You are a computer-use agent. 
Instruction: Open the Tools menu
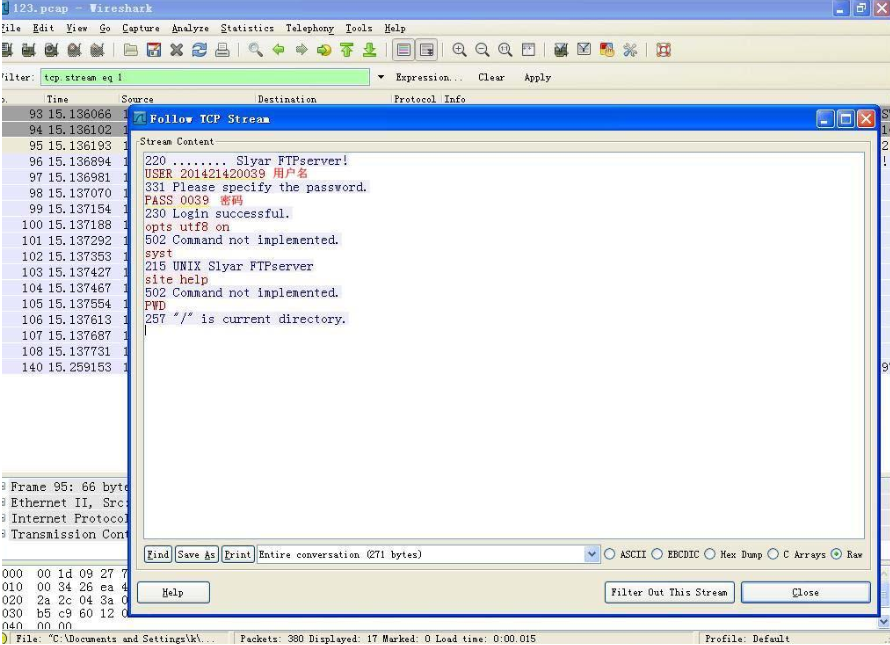359,28
